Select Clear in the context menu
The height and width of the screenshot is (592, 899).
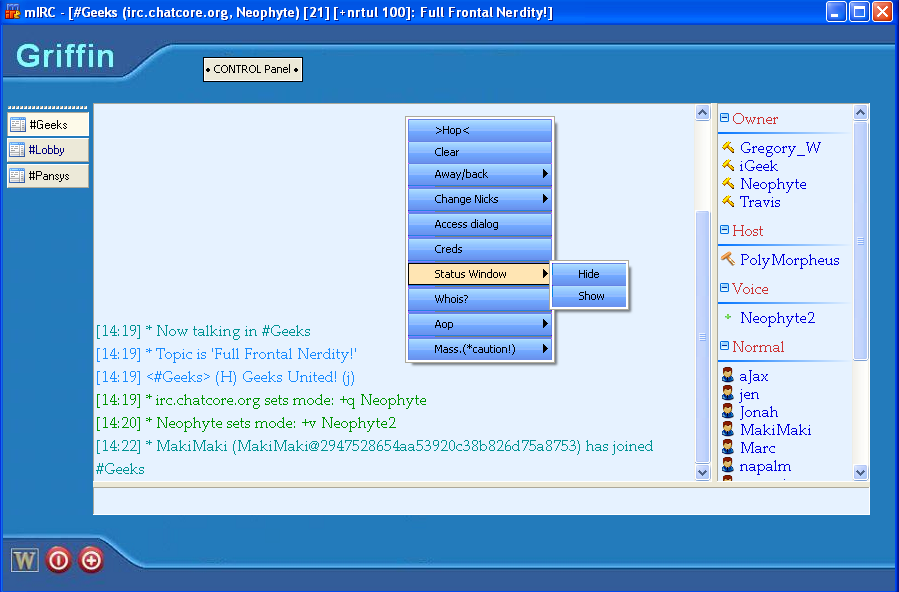[480, 152]
